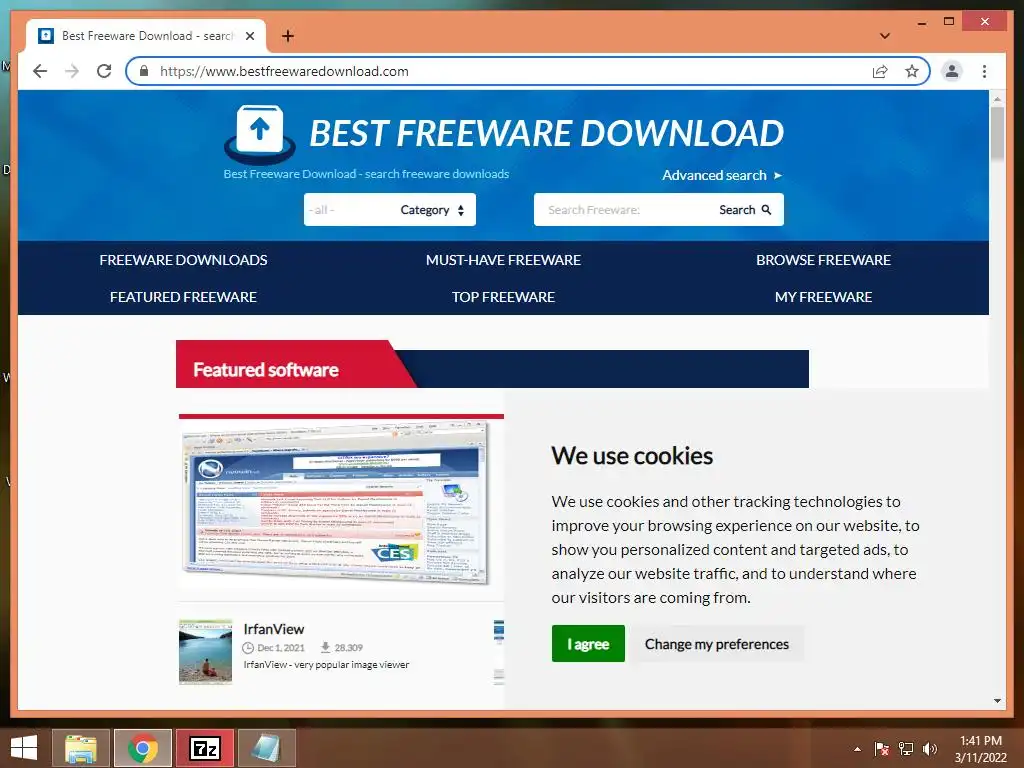Click the I agree cookies button
This screenshot has height=768, width=1024.
(588, 643)
